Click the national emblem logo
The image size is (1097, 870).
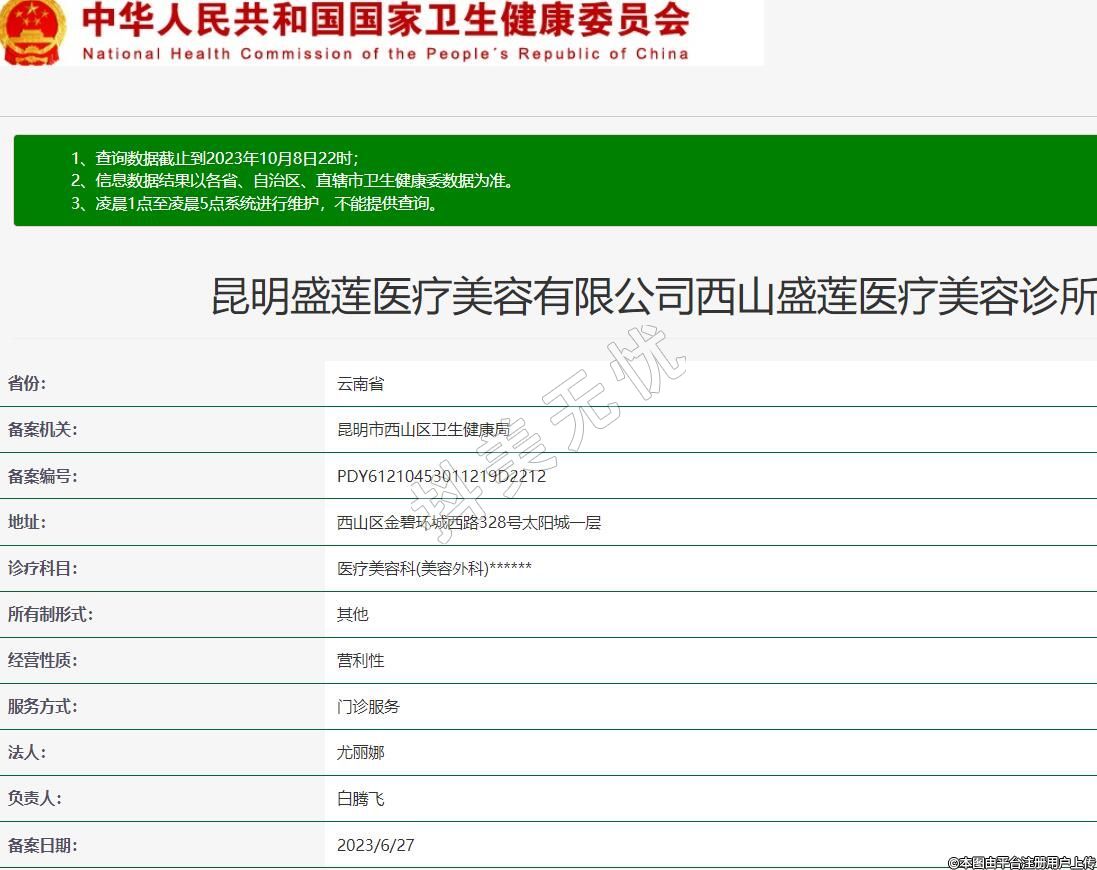32,30
